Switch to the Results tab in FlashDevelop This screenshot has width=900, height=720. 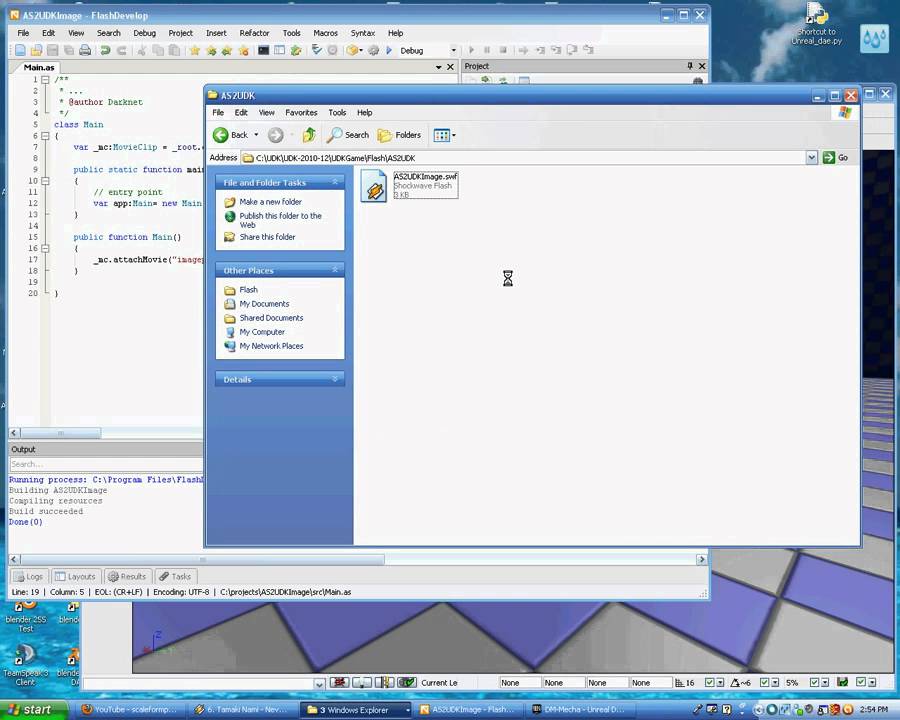pos(127,576)
